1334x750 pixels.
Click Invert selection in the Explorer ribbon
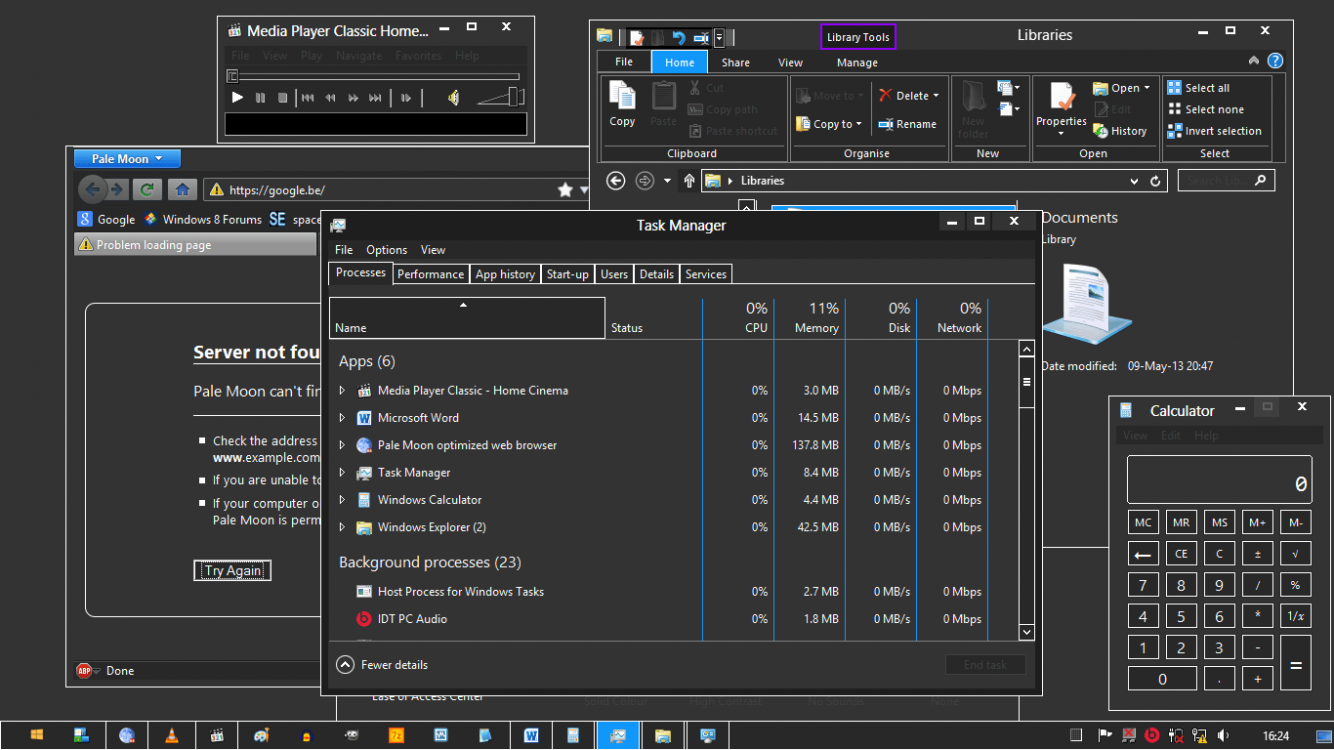[1214, 131]
